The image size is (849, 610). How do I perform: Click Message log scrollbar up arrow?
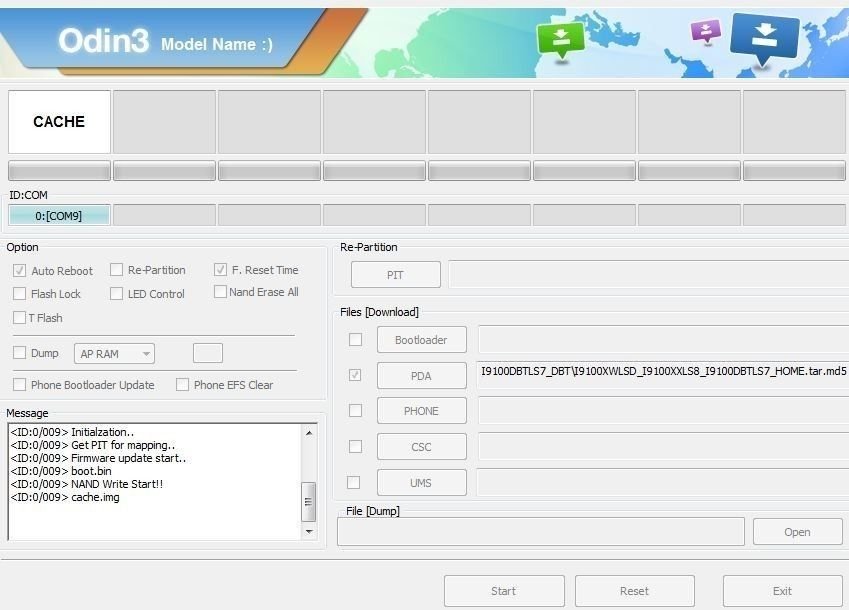click(309, 432)
